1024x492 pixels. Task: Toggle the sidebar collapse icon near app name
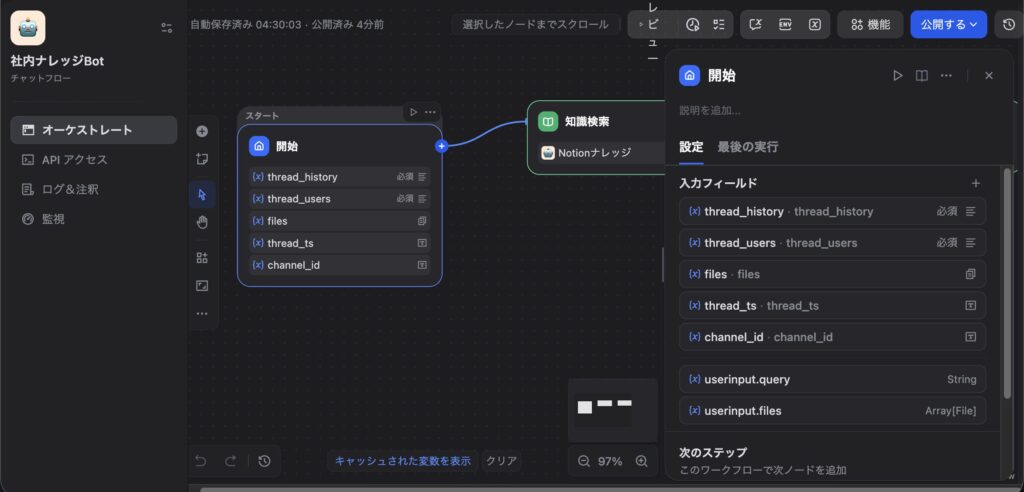166,28
